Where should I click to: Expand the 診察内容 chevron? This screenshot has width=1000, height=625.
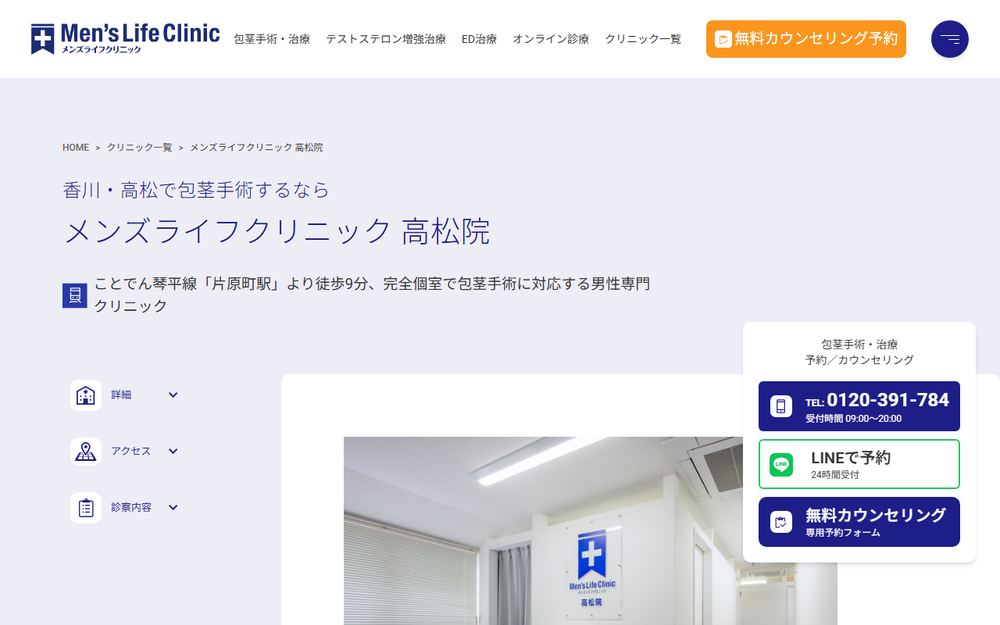pos(173,507)
